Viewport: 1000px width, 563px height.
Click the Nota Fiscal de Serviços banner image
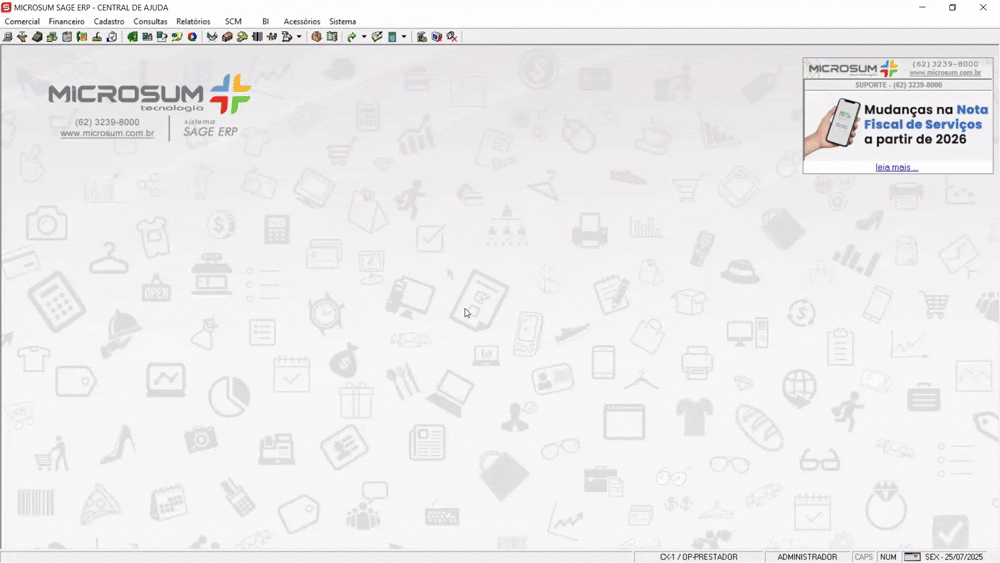point(898,125)
